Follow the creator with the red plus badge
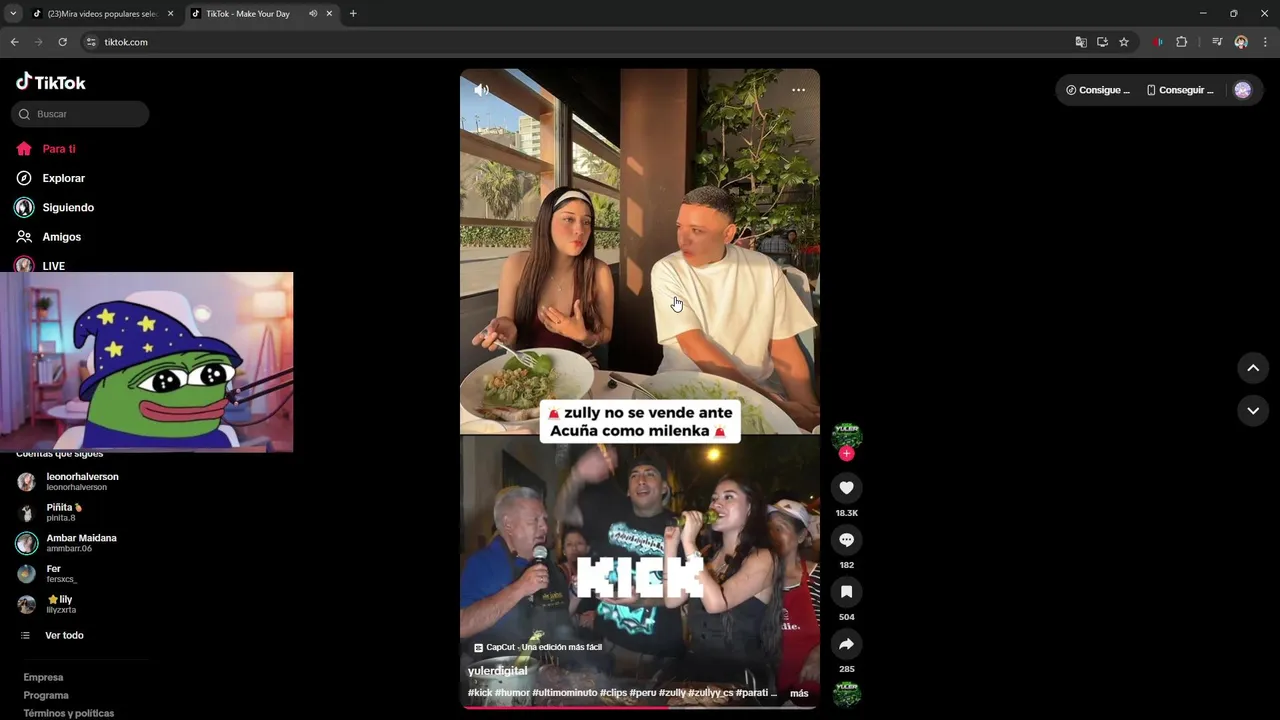The height and width of the screenshot is (720, 1280). 847,454
